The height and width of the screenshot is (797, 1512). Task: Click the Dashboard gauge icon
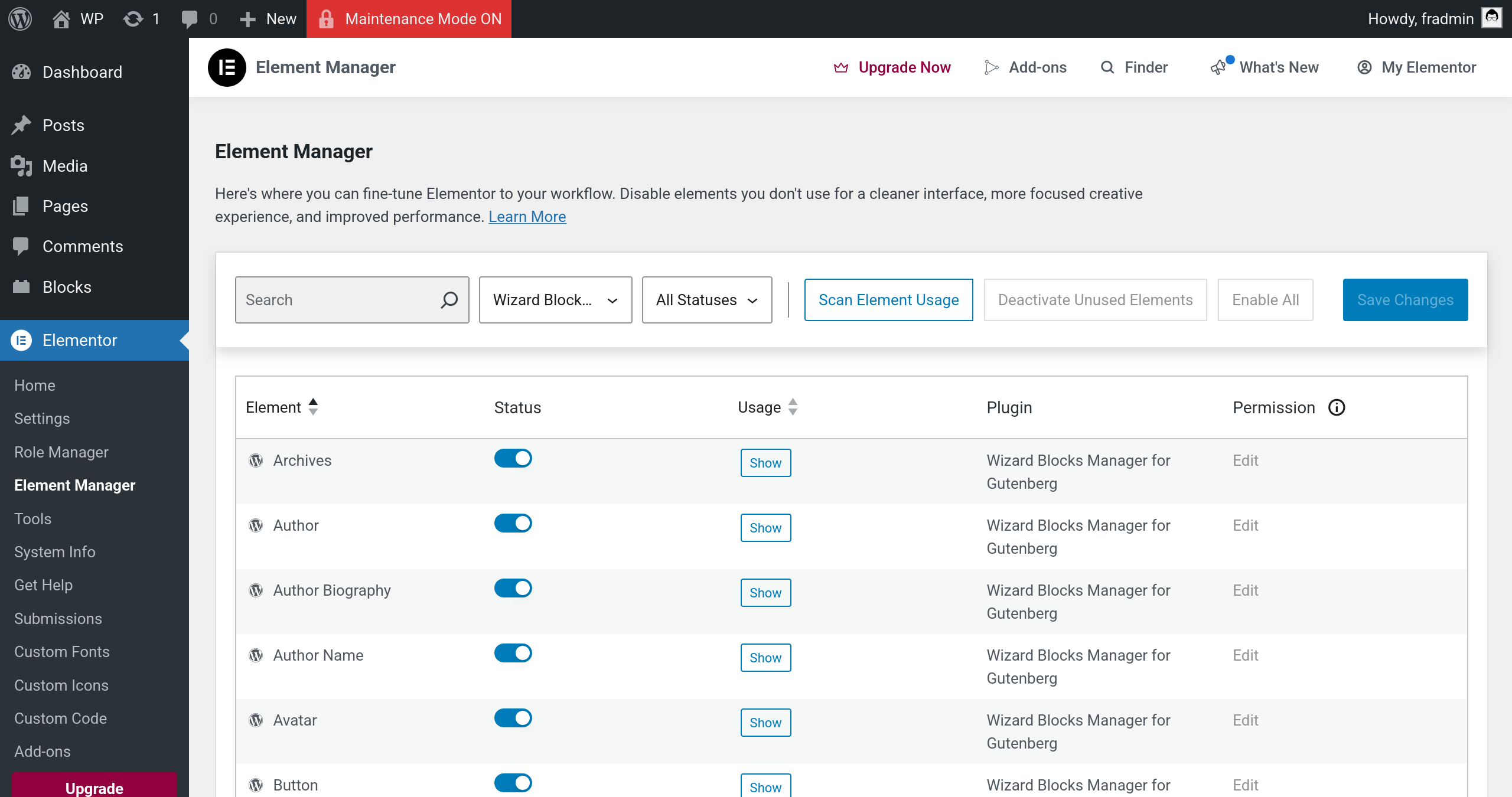21,72
